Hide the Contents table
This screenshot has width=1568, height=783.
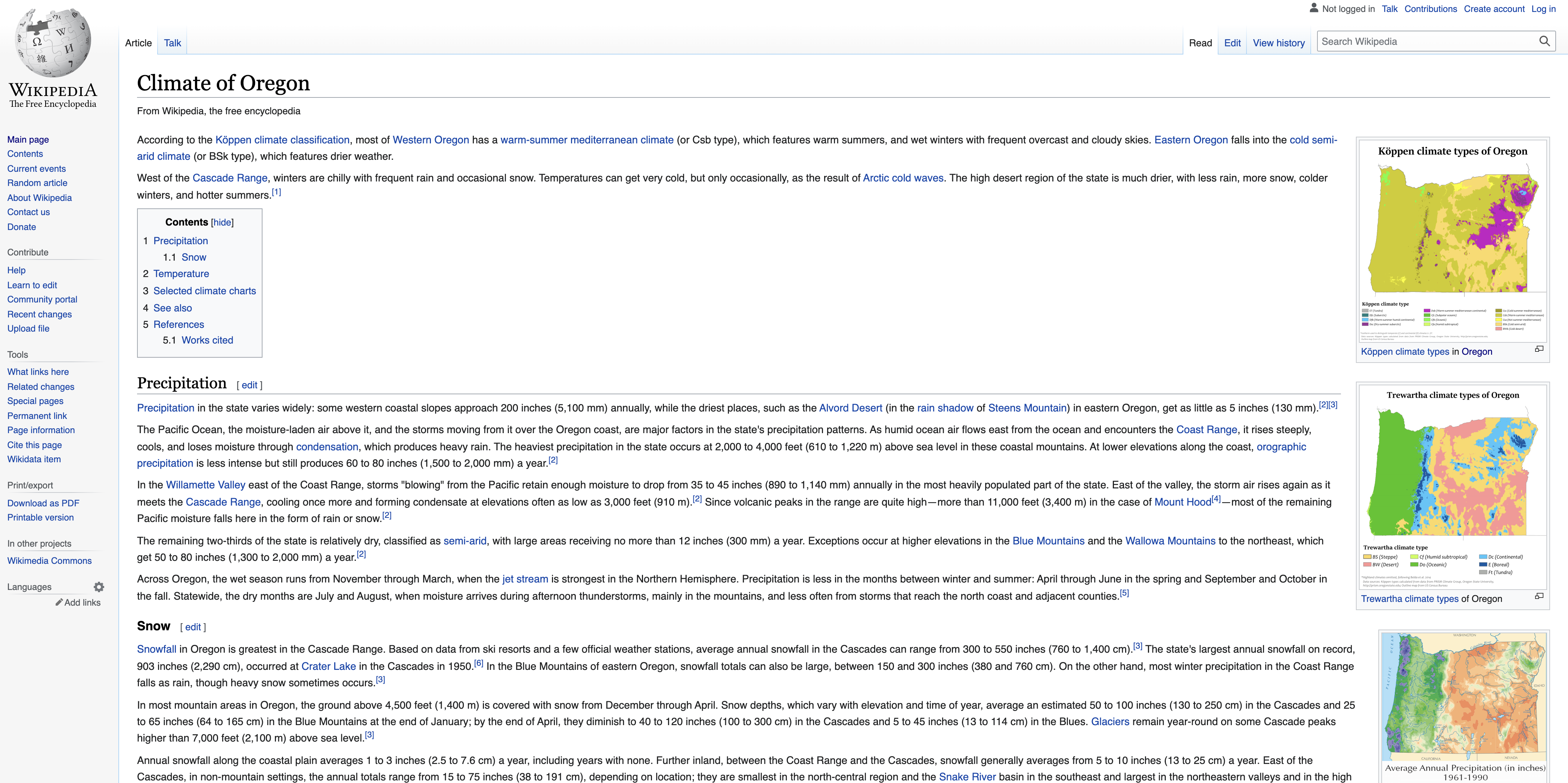click(x=222, y=222)
